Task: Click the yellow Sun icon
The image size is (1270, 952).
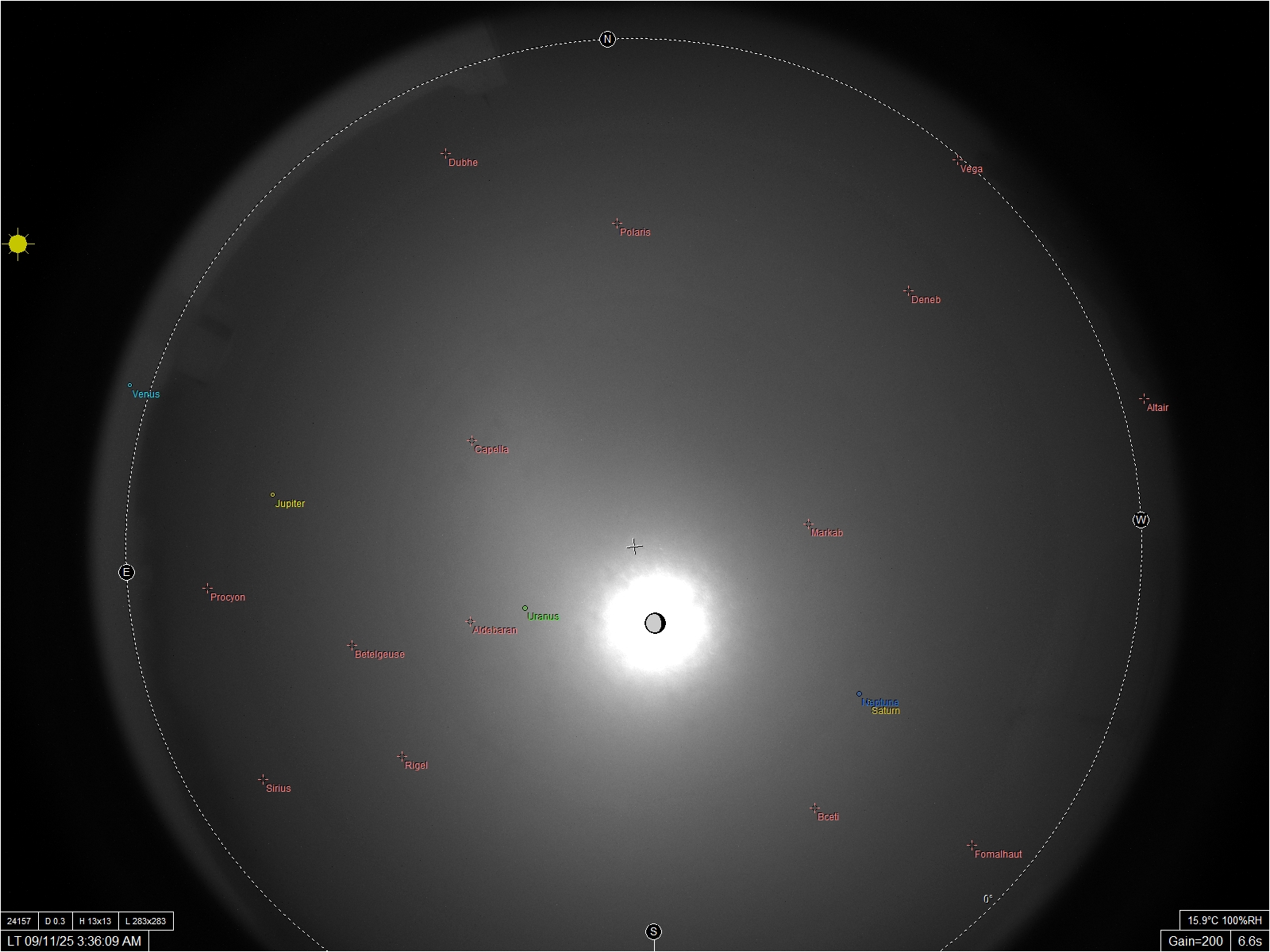Action: pyautogui.click(x=18, y=244)
